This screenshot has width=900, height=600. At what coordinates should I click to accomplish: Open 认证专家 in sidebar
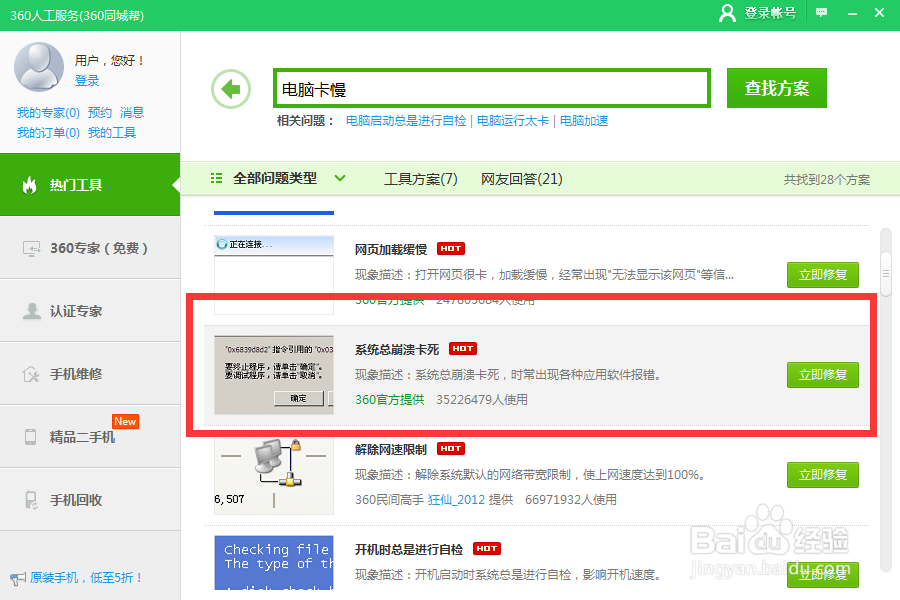[x=90, y=311]
